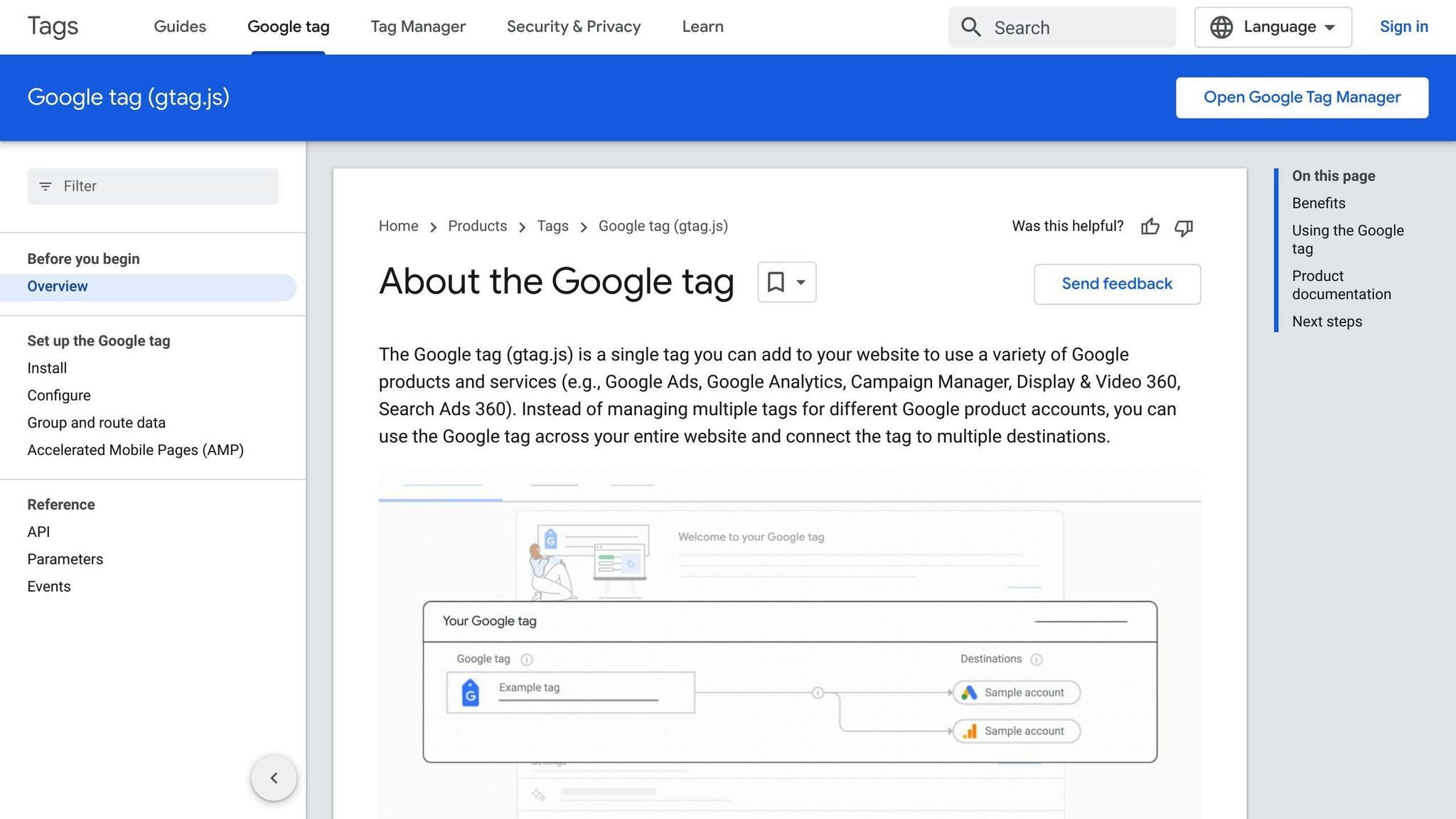Viewport: 1456px width, 819px height.
Task: Click the globe Language icon
Action: pos(1221,27)
